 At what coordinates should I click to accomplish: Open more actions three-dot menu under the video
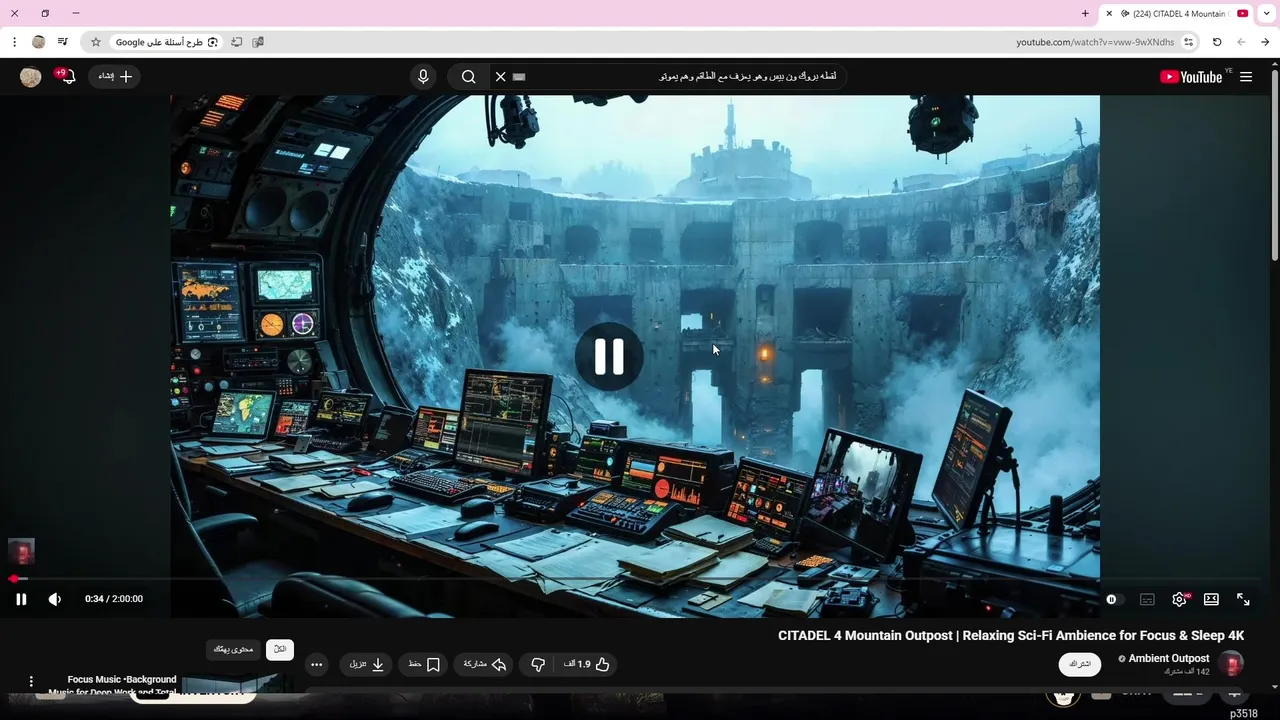(316, 664)
